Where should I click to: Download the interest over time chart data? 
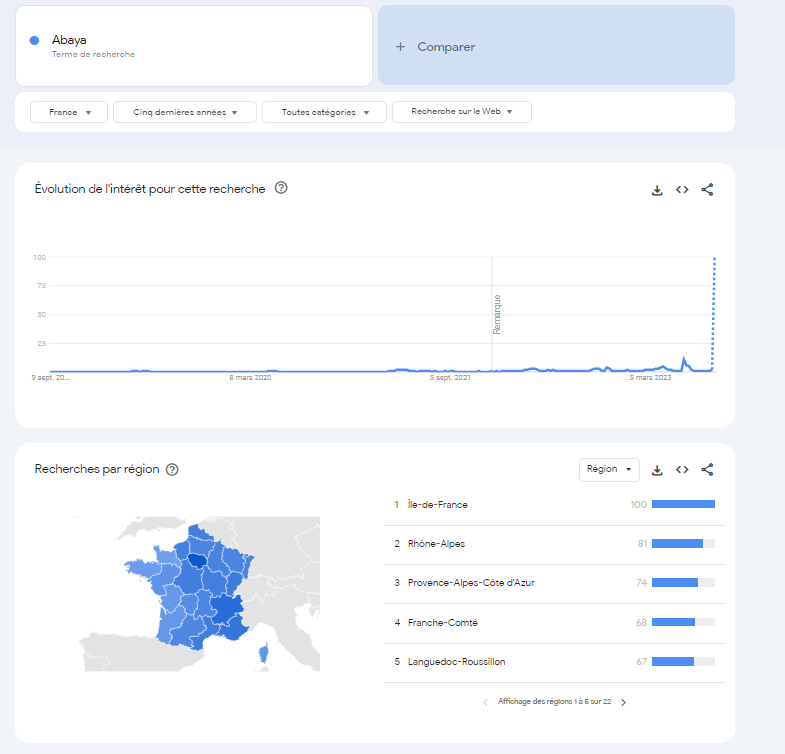click(657, 190)
